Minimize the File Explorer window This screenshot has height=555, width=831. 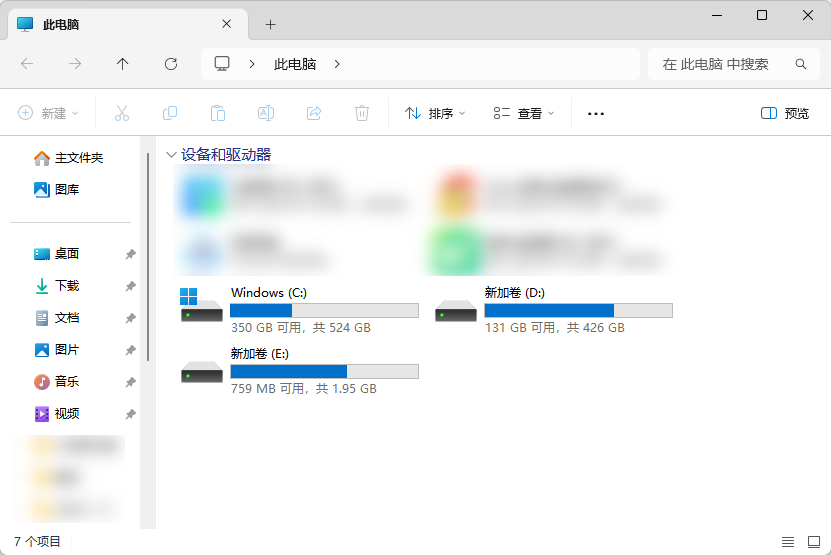(717, 15)
